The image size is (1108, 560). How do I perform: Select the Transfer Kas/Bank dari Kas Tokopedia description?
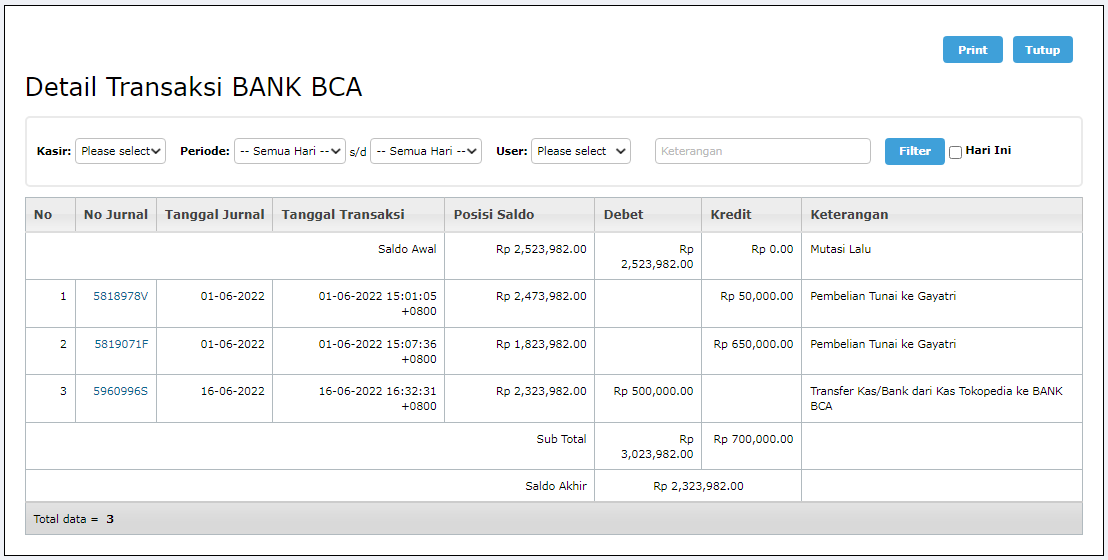tap(936, 399)
